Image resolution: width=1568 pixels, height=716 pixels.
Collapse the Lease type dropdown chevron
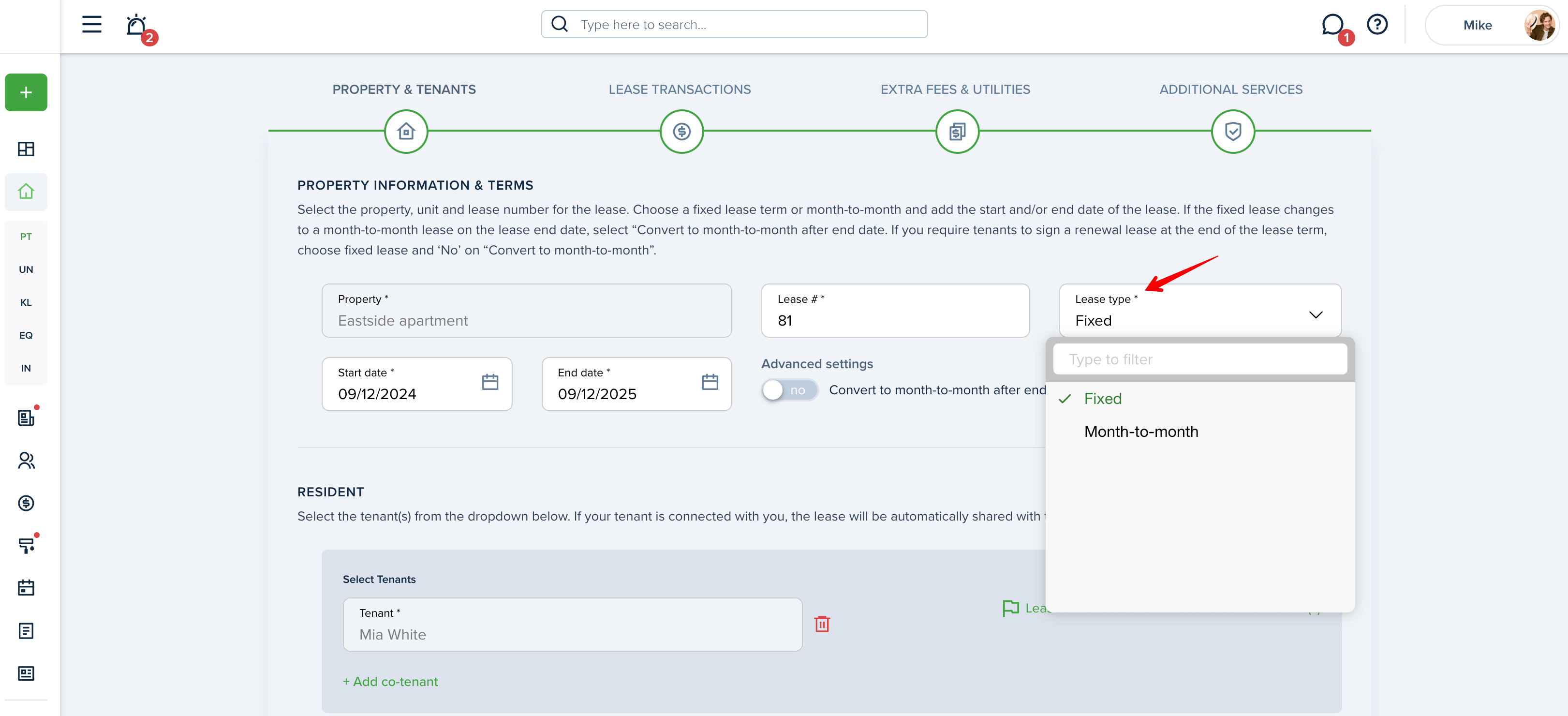click(x=1316, y=315)
